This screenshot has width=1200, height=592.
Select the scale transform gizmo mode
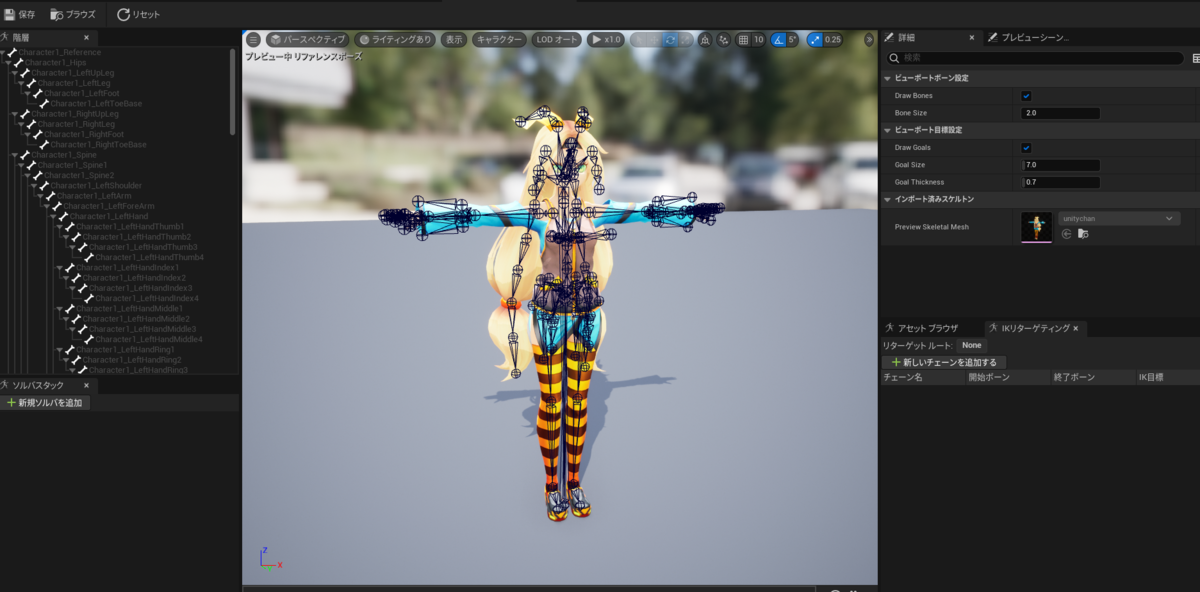(685, 40)
